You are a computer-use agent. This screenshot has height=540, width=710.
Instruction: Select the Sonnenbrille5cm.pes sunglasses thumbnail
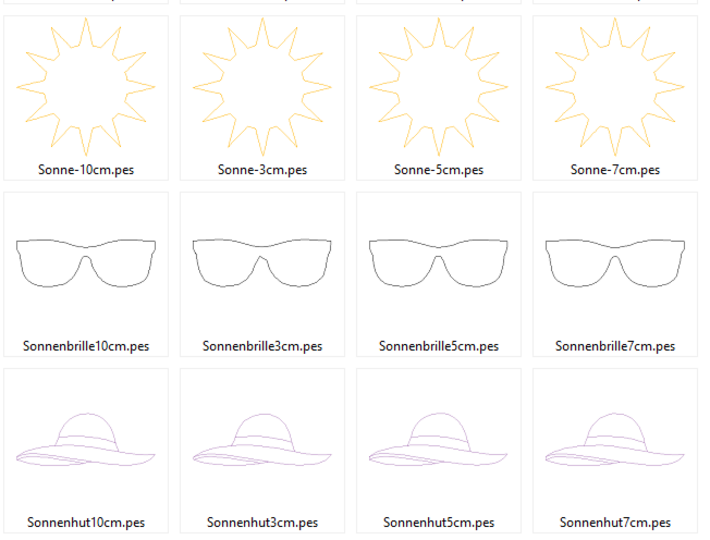pyautogui.click(x=438, y=263)
